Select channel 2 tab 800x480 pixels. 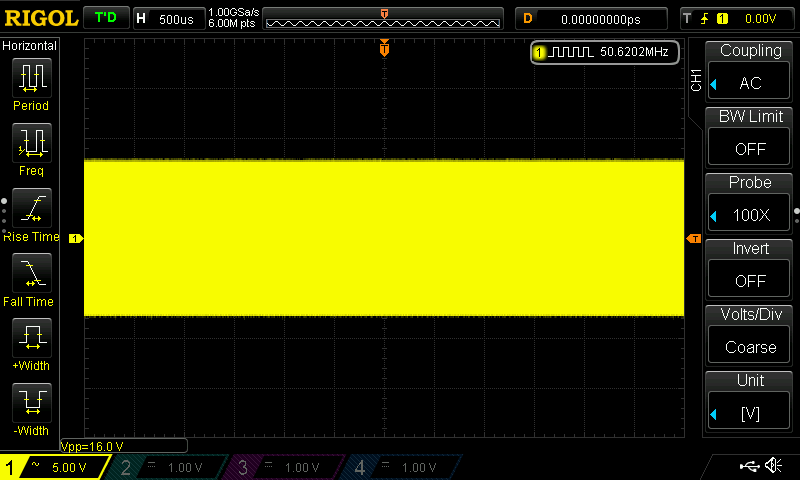coord(168,467)
